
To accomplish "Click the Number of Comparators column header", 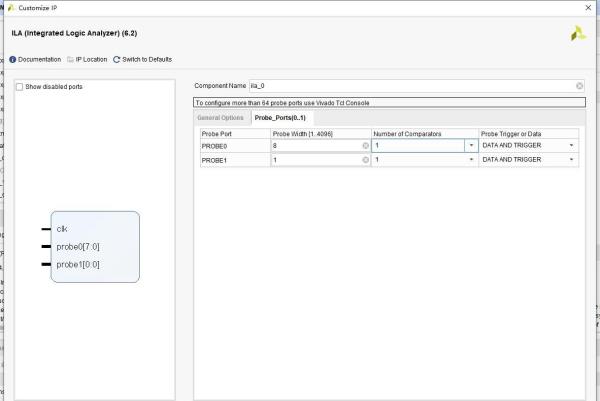I will pyautogui.click(x=425, y=134).
